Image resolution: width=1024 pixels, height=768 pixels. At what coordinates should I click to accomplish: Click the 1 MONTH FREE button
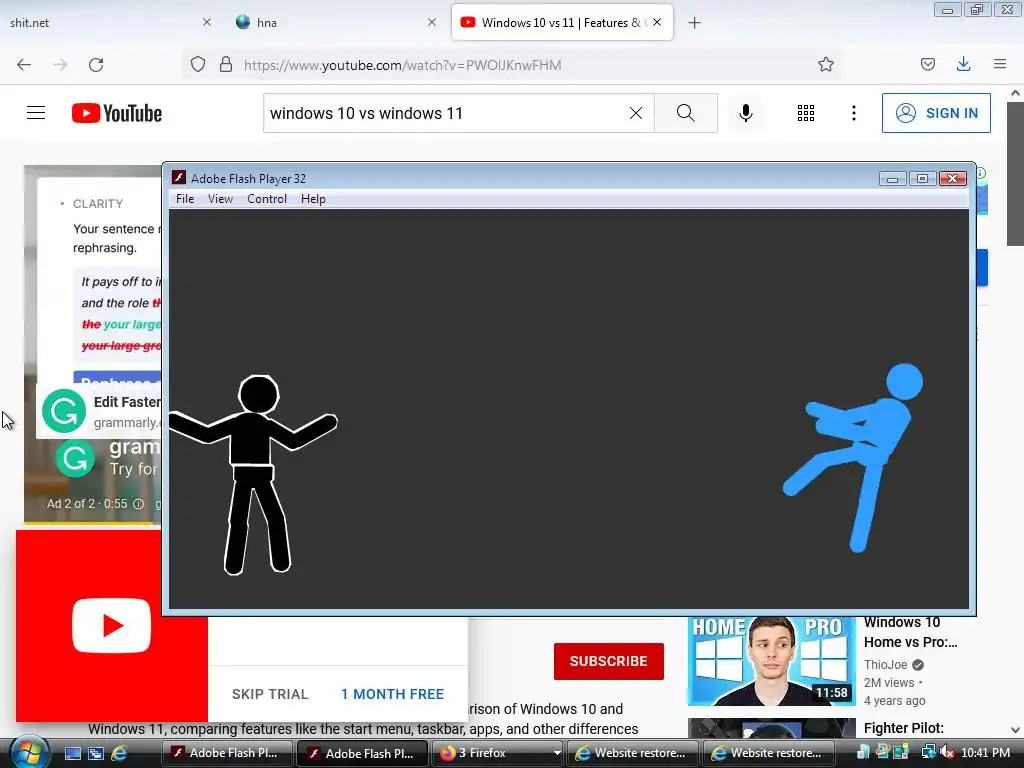(392, 694)
